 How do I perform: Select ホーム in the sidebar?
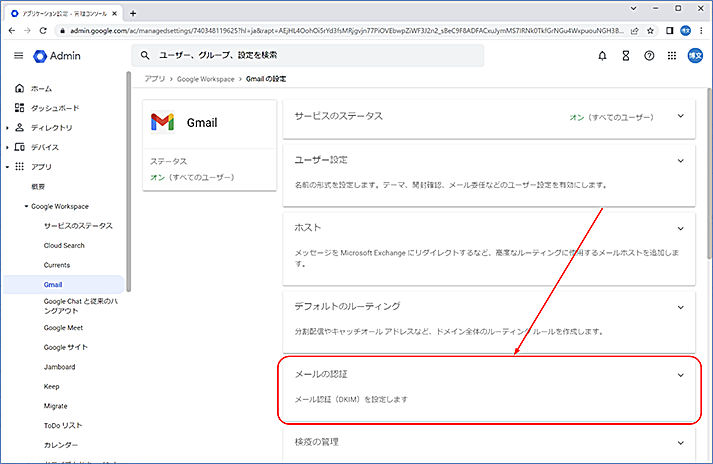tap(41, 89)
